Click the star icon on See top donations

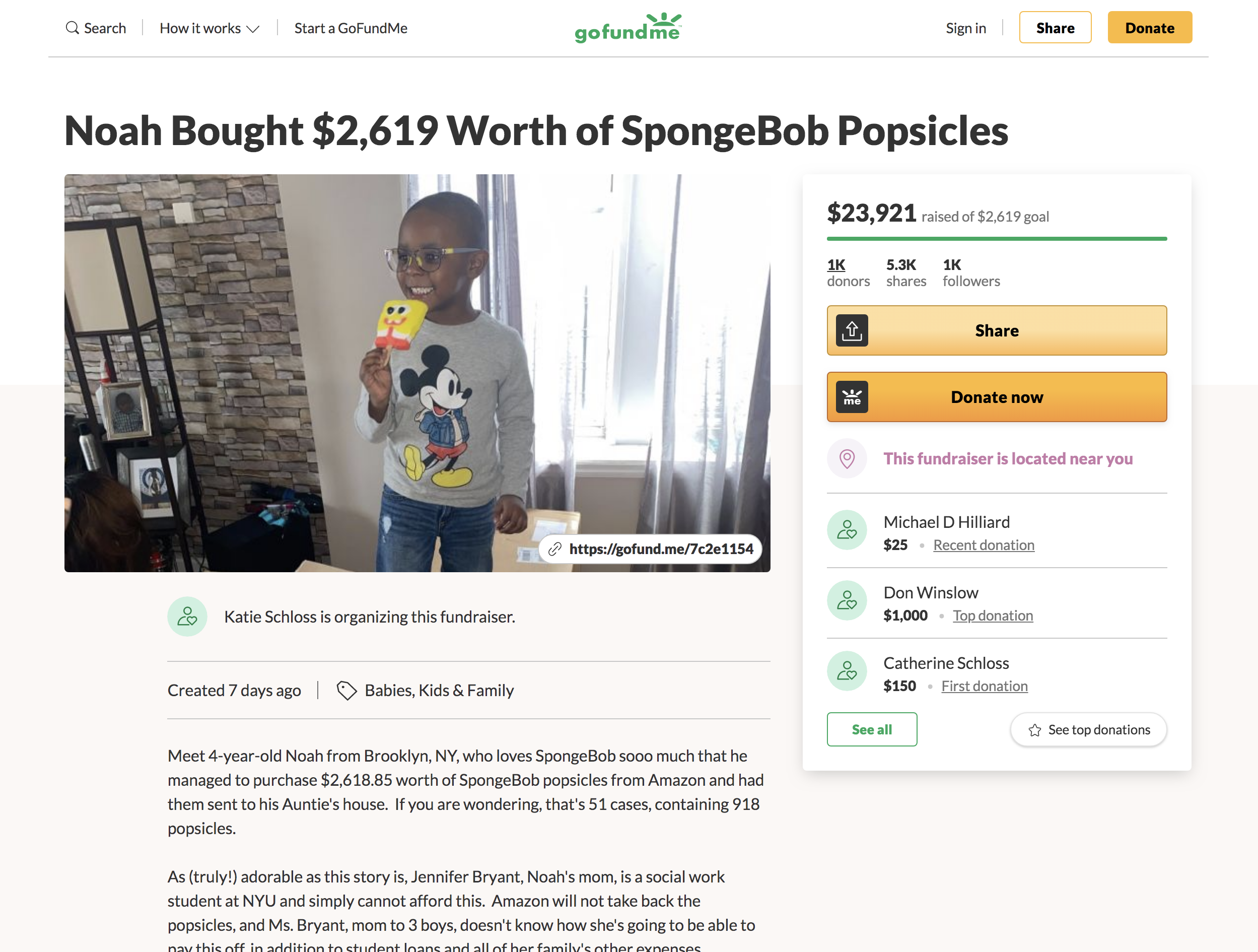1034,730
